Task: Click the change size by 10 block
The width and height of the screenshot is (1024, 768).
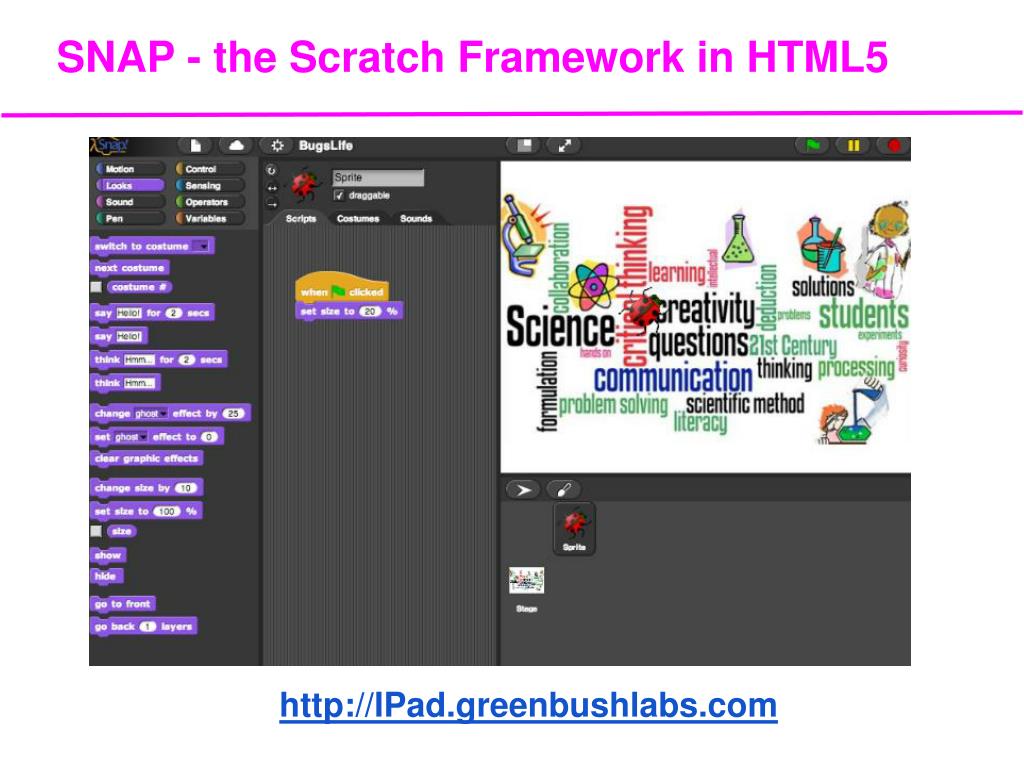Action: click(146, 488)
